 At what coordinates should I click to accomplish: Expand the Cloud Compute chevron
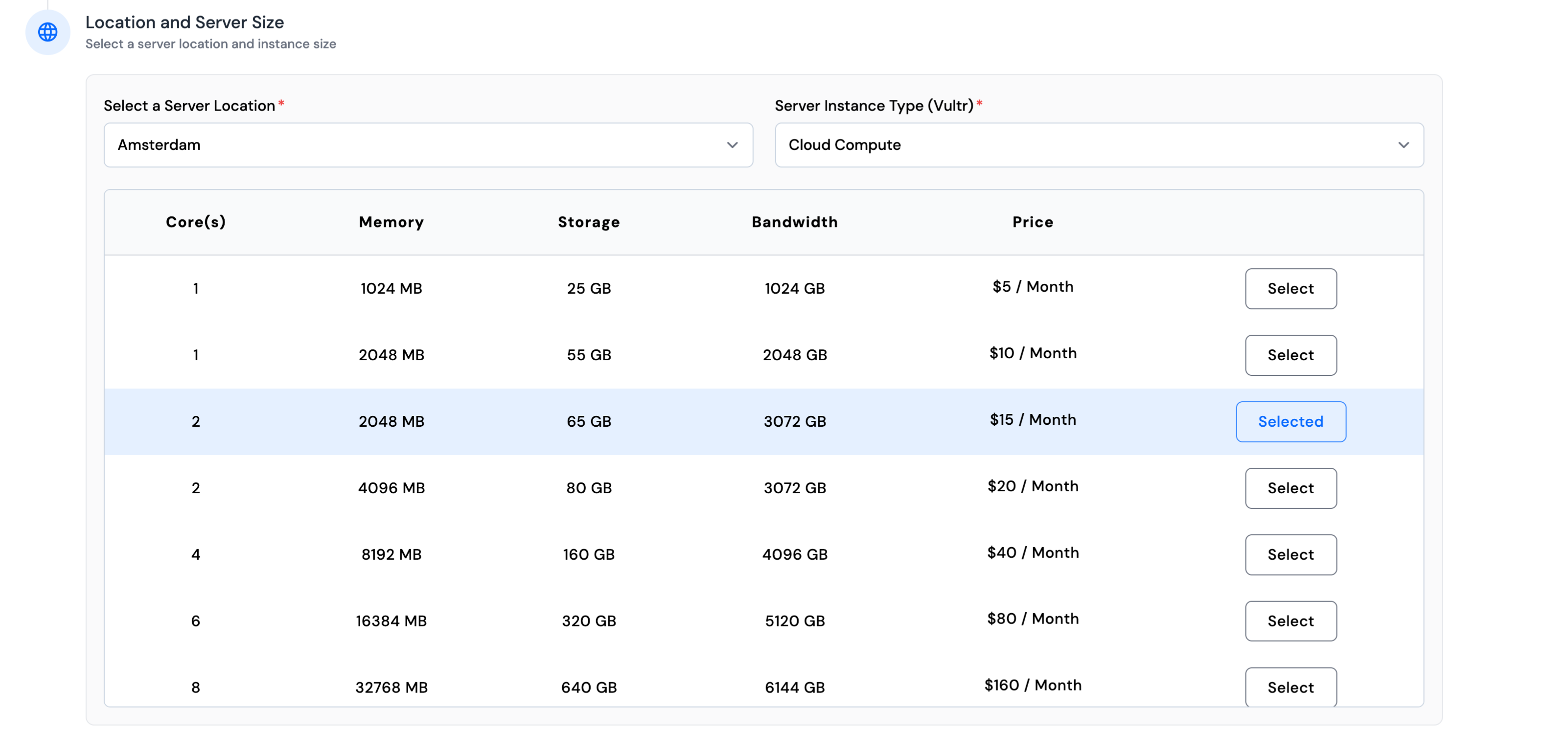[x=1404, y=145]
